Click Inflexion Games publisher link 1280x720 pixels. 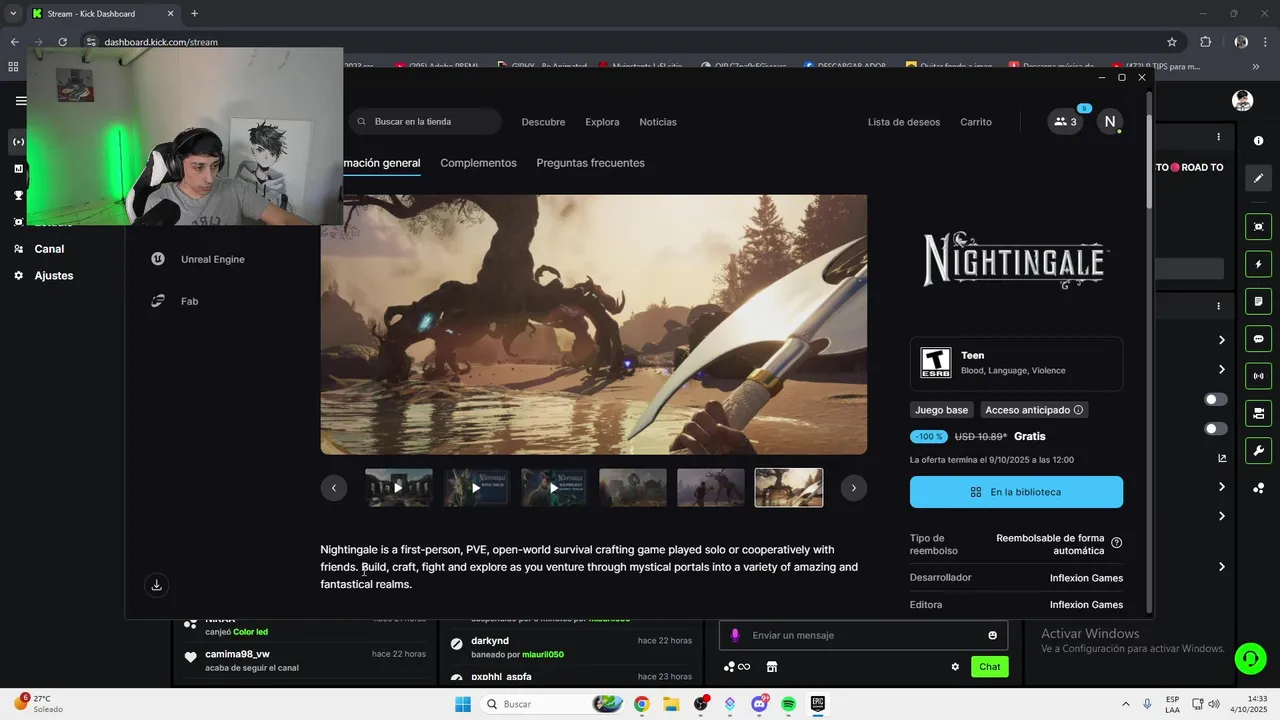[1086, 605]
